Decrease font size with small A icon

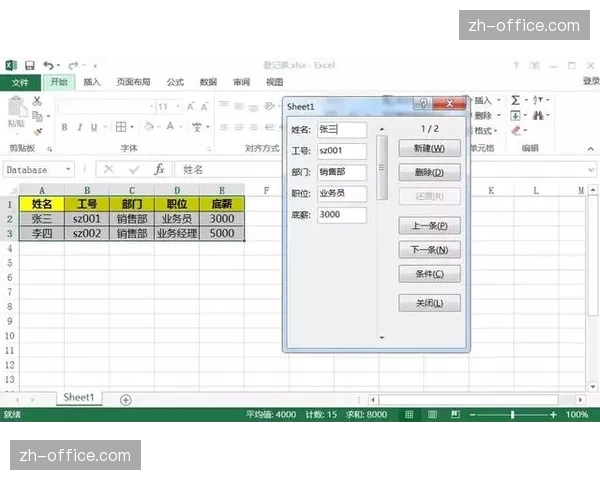(x=204, y=107)
